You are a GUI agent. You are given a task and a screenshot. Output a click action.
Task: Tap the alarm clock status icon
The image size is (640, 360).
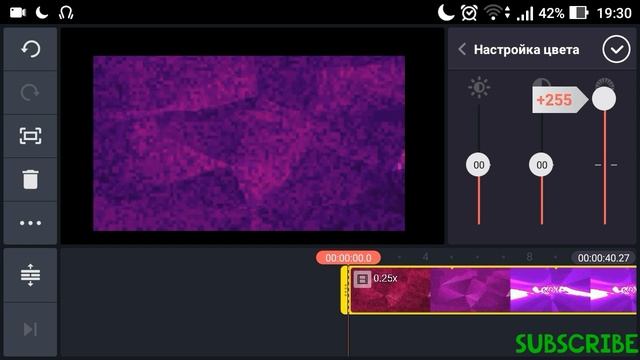[469, 13]
